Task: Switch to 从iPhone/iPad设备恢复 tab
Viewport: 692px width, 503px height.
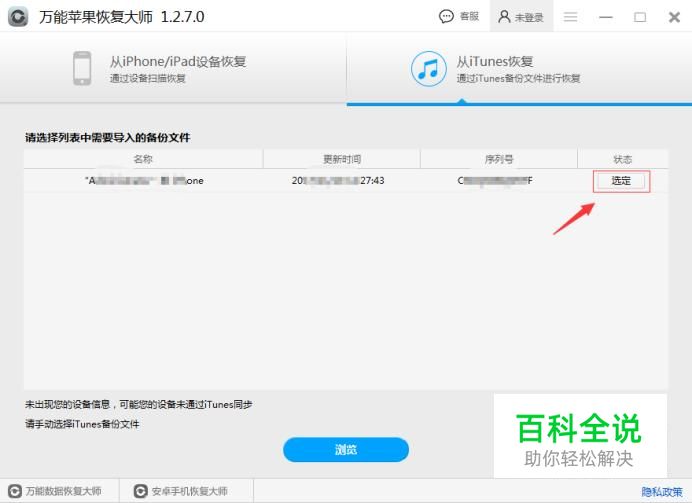Action: pos(173,68)
